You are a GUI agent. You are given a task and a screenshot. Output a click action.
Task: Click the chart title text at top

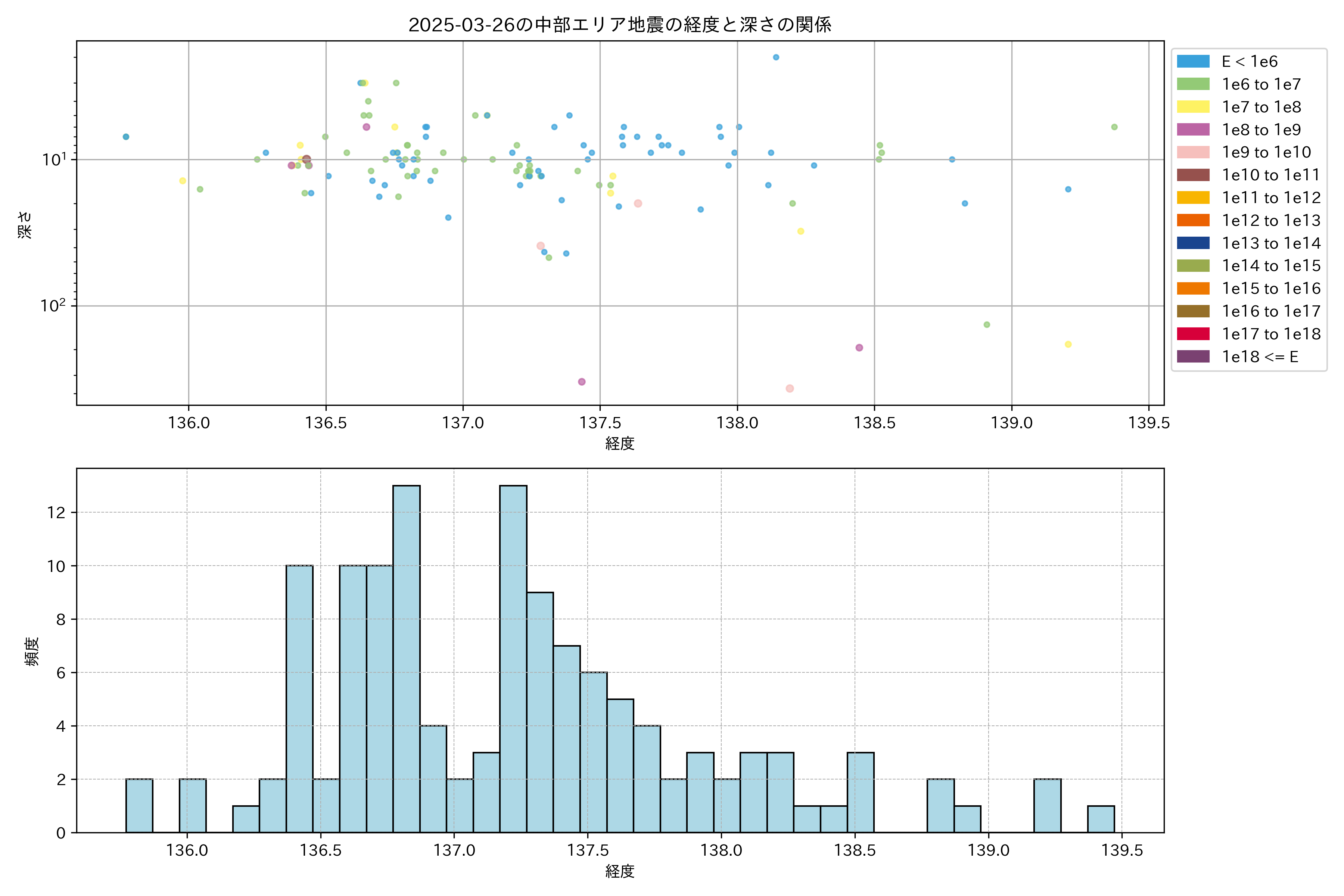click(619, 25)
